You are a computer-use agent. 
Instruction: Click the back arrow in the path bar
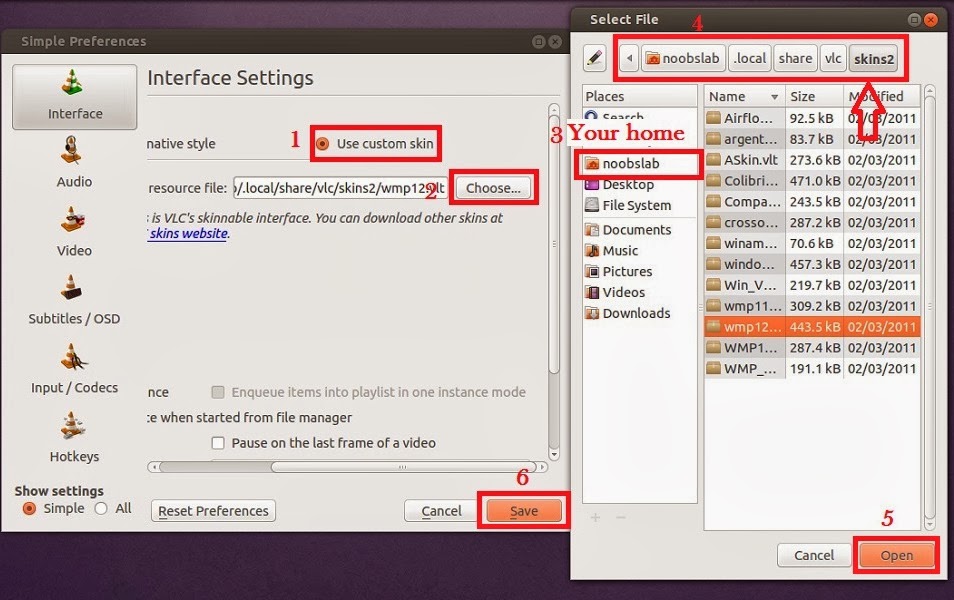click(x=630, y=58)
